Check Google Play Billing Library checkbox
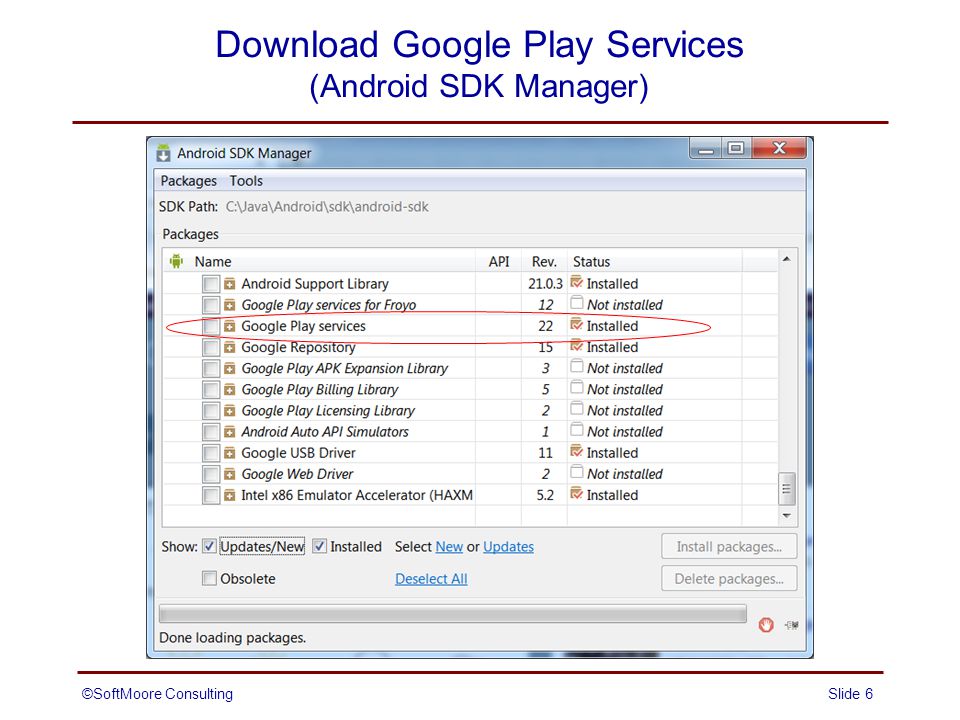Image resolution: width=960 pixels, height=720 pixels. [211, 390]
